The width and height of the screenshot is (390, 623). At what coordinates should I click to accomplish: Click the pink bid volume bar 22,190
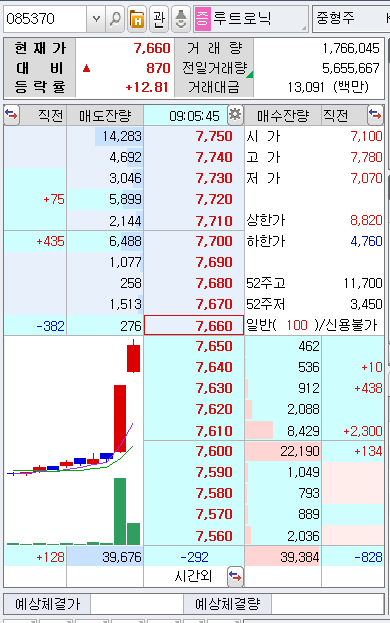tap(283, 451)
